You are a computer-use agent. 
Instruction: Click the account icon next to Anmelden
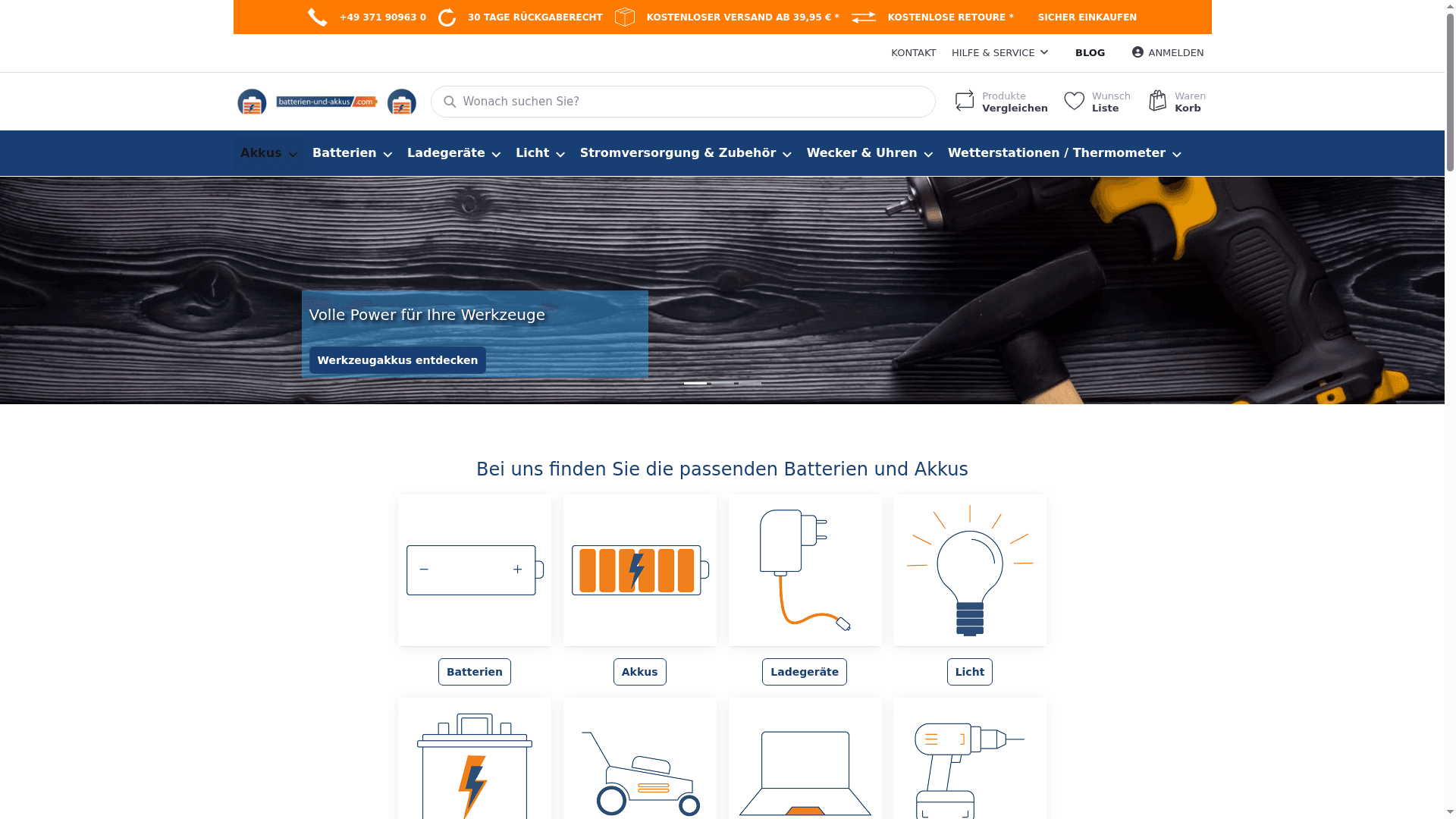tap(1137, 52)
